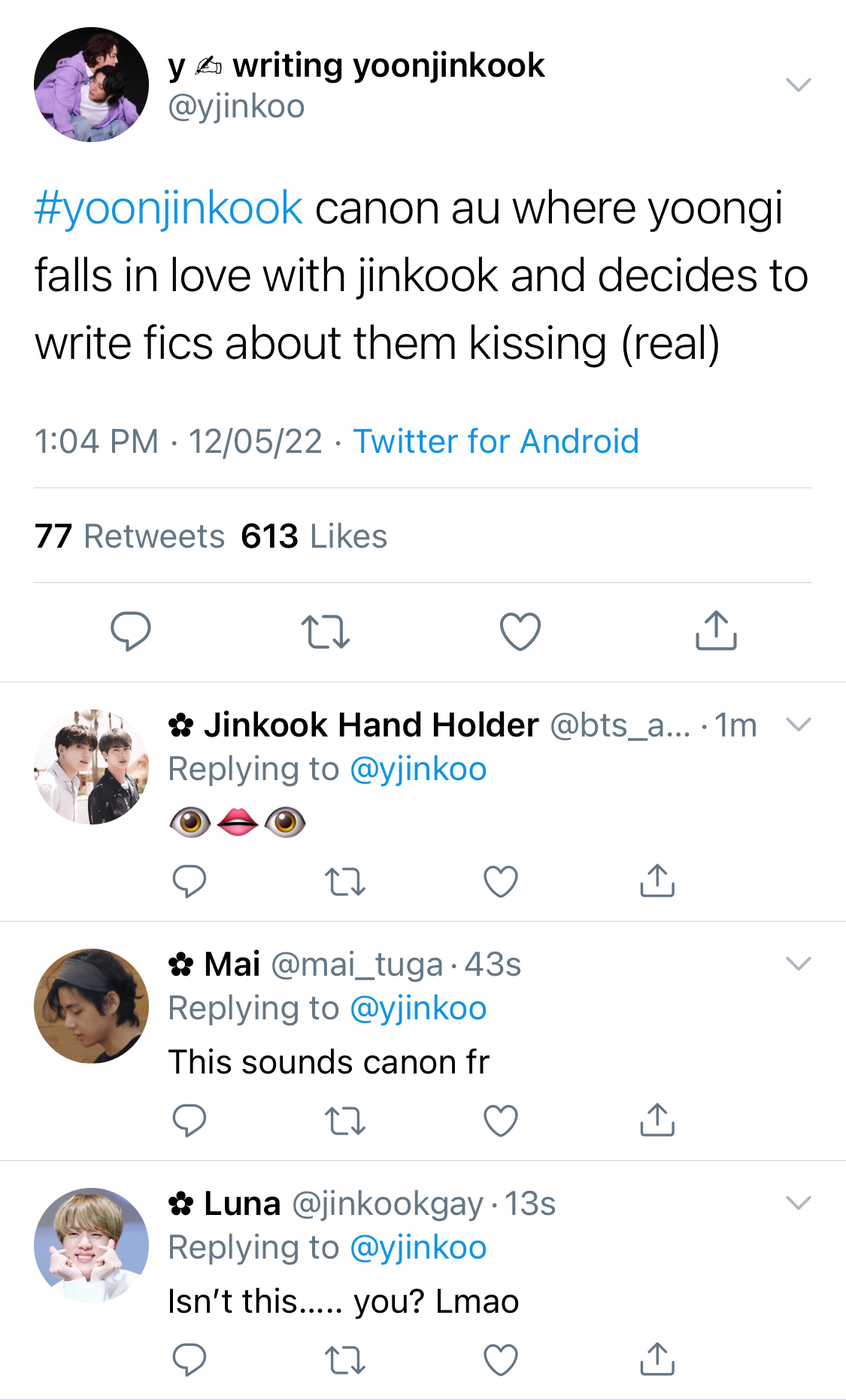Viewport: 846px width, 1400px height.
Task: View the 77 Retweets list
Action: (129, 536)
